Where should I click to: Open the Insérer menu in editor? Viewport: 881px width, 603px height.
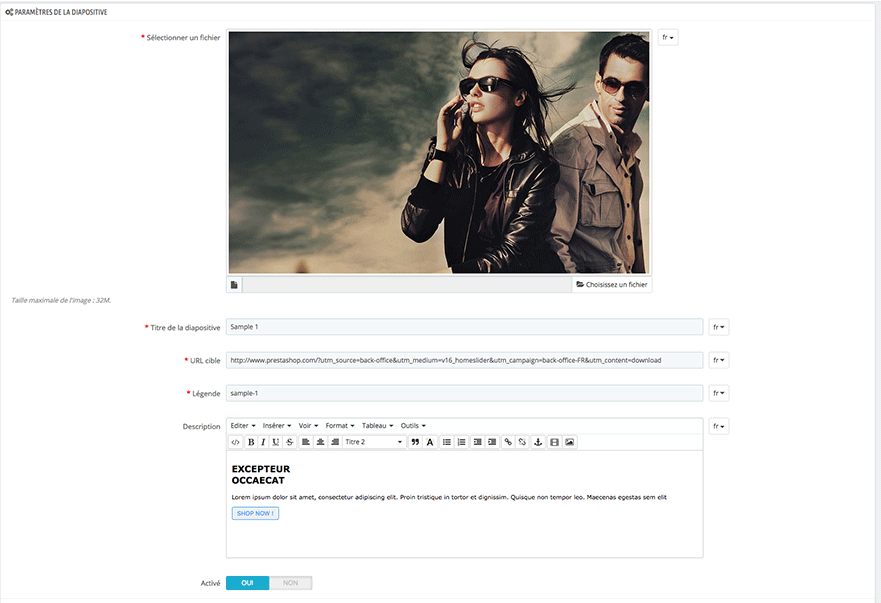(276, 426)
